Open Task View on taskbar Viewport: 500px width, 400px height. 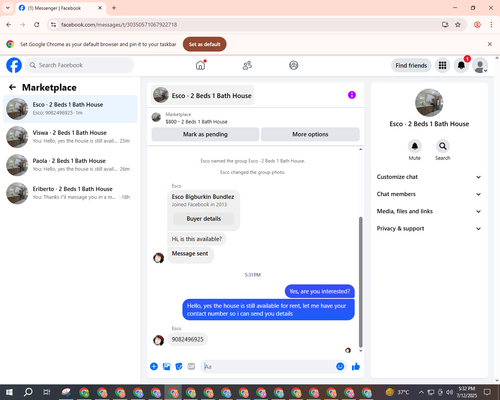click(x=47, y=392)
